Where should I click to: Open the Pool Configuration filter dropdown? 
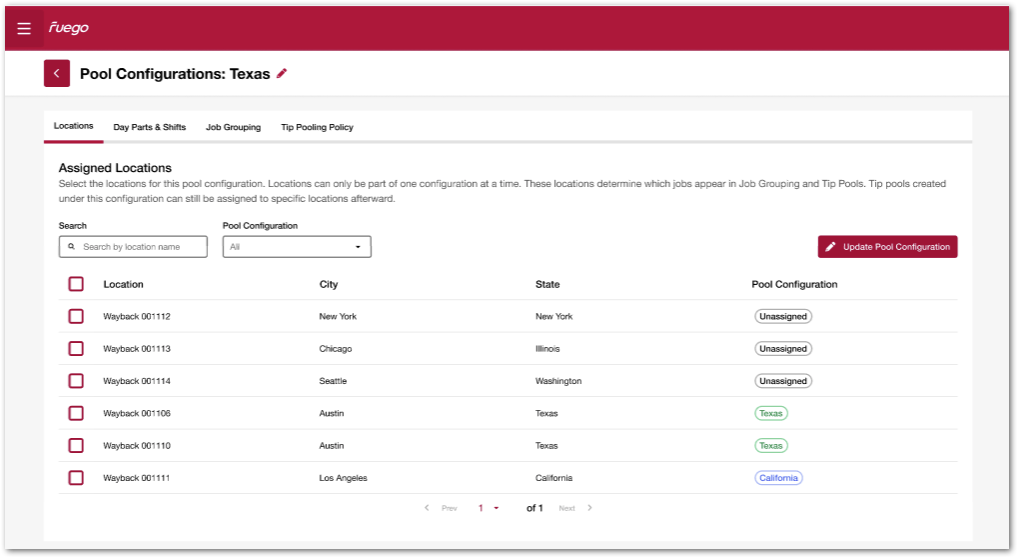point(296,247)
